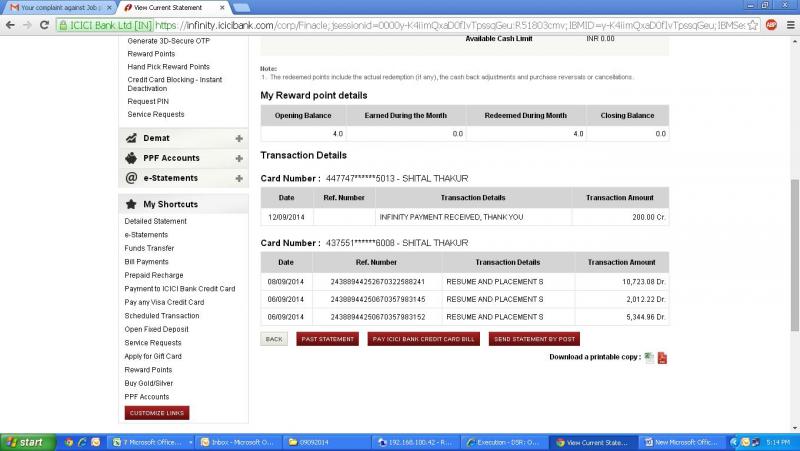Switch to New Microsoft Office taskbar item
Viewport: 800px width, 451px height.
(681, 442)
